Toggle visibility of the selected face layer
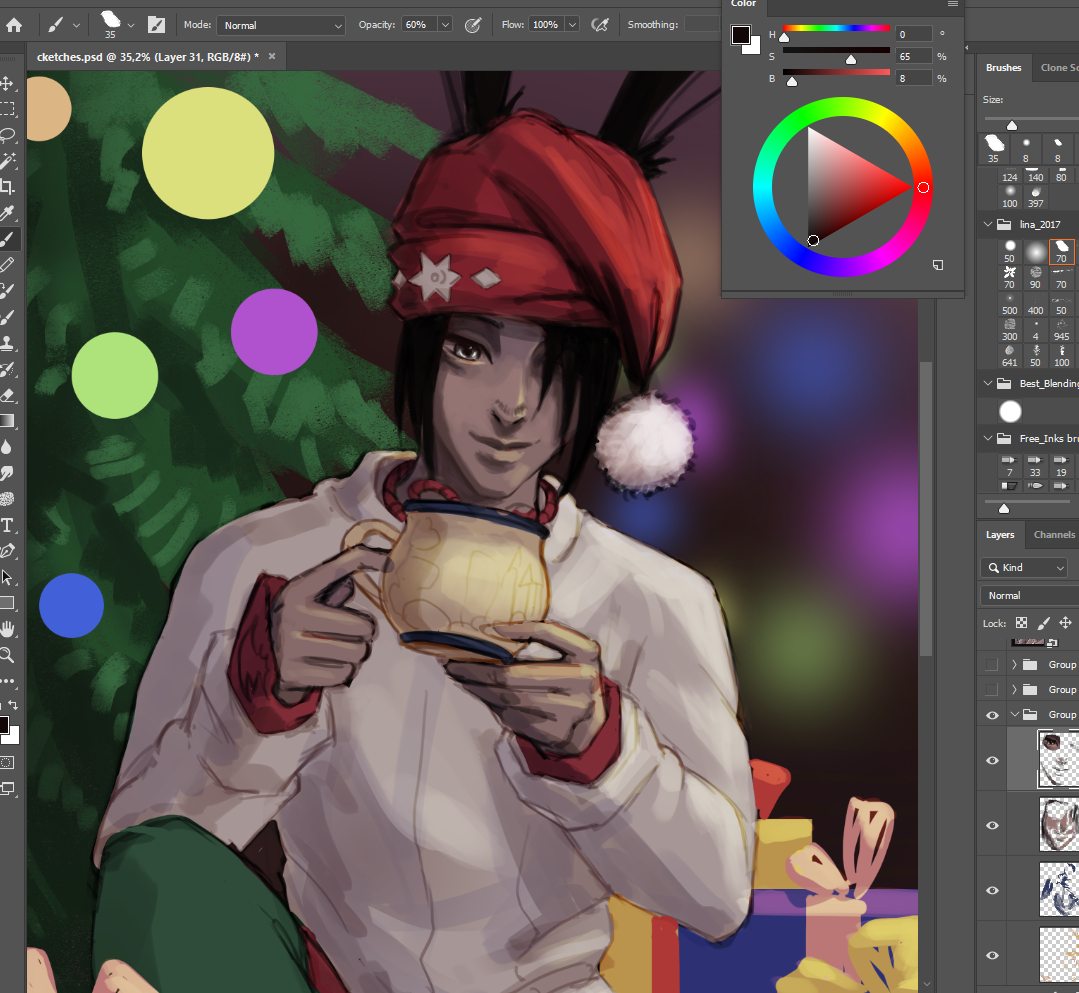Screen dimensions: 1079x993 [x=992, y=760]
